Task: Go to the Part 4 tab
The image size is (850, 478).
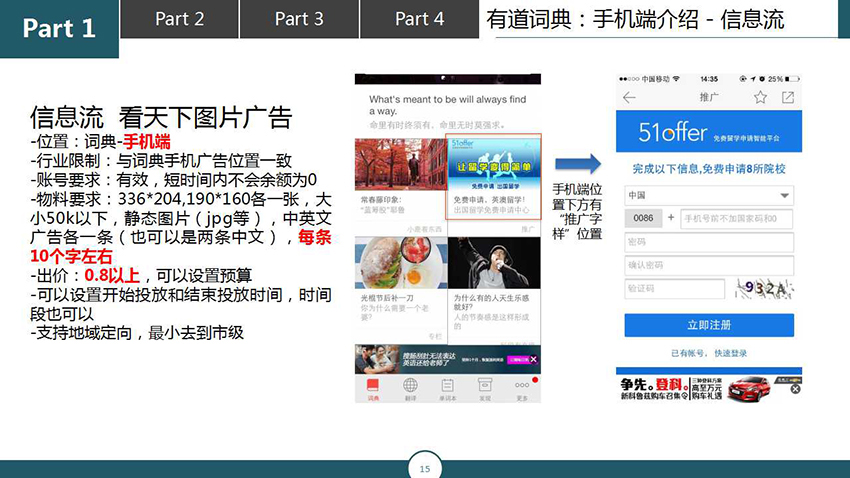Action: 420,19
